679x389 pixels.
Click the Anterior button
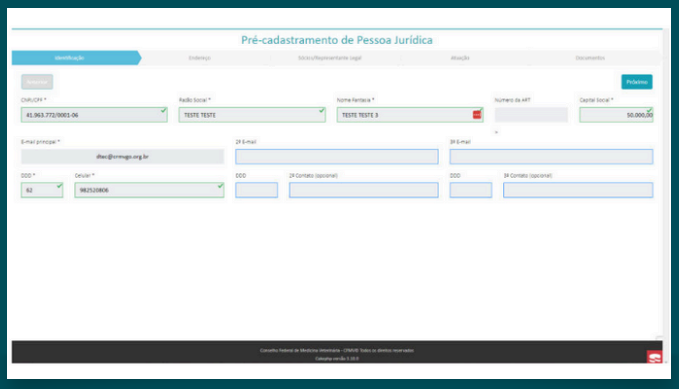pos(37,82)
